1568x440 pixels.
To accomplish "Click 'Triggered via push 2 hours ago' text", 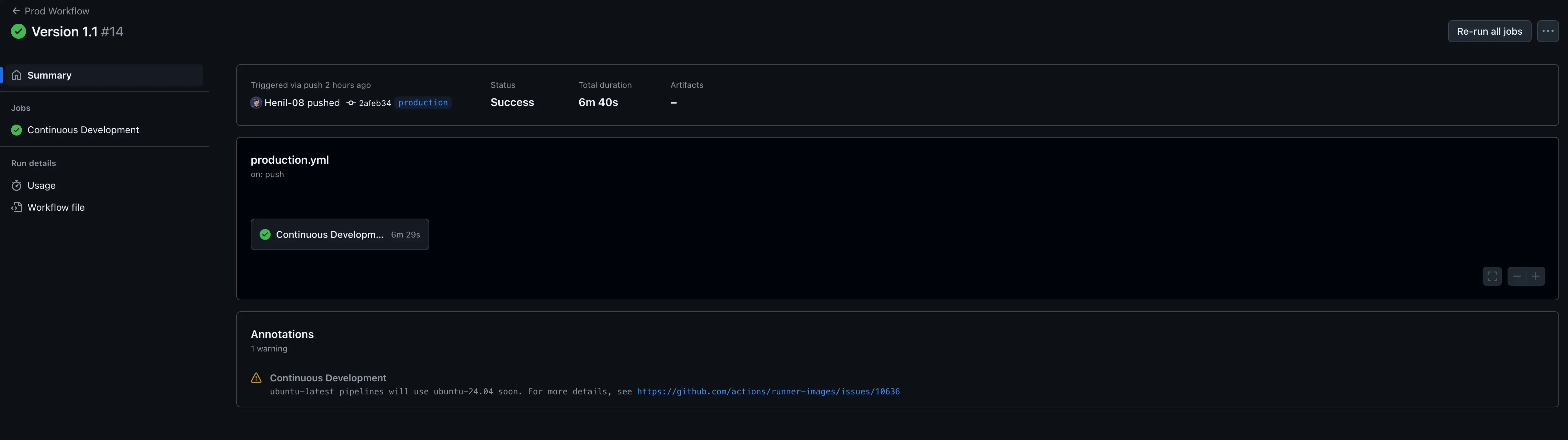I will click(310, 85).
